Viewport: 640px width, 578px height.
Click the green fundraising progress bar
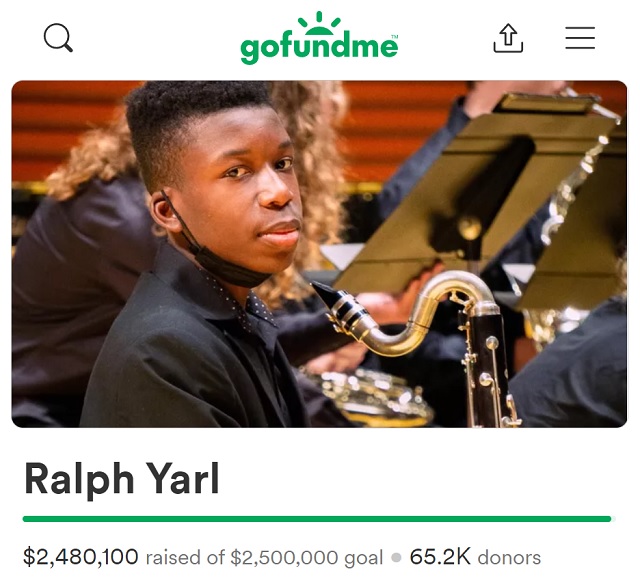pyautogui.click(x=317, y=519)
